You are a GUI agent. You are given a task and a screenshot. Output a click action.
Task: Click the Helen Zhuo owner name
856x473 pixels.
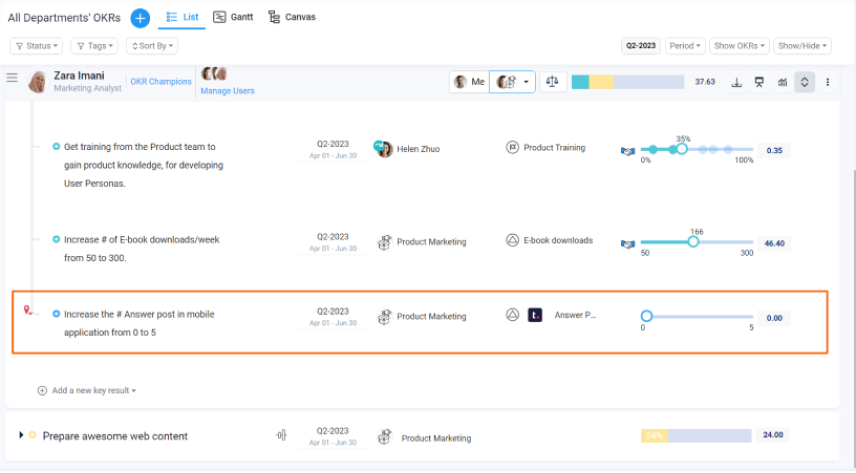click(418, 149)
